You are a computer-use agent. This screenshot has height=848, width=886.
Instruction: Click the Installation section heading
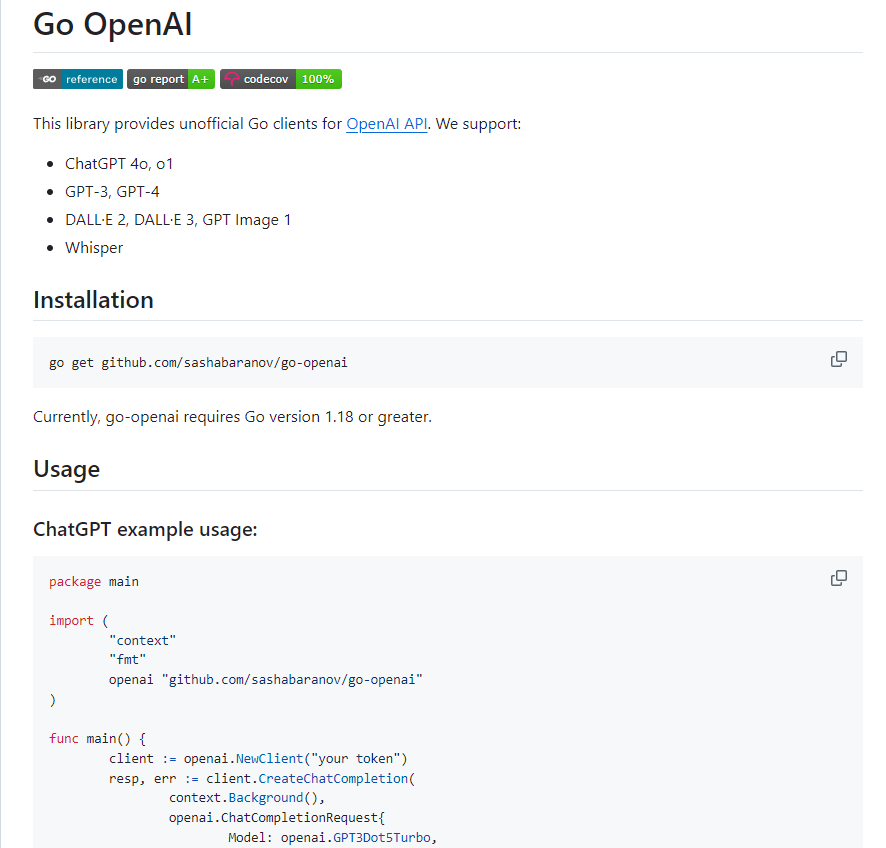pos(93,300)
